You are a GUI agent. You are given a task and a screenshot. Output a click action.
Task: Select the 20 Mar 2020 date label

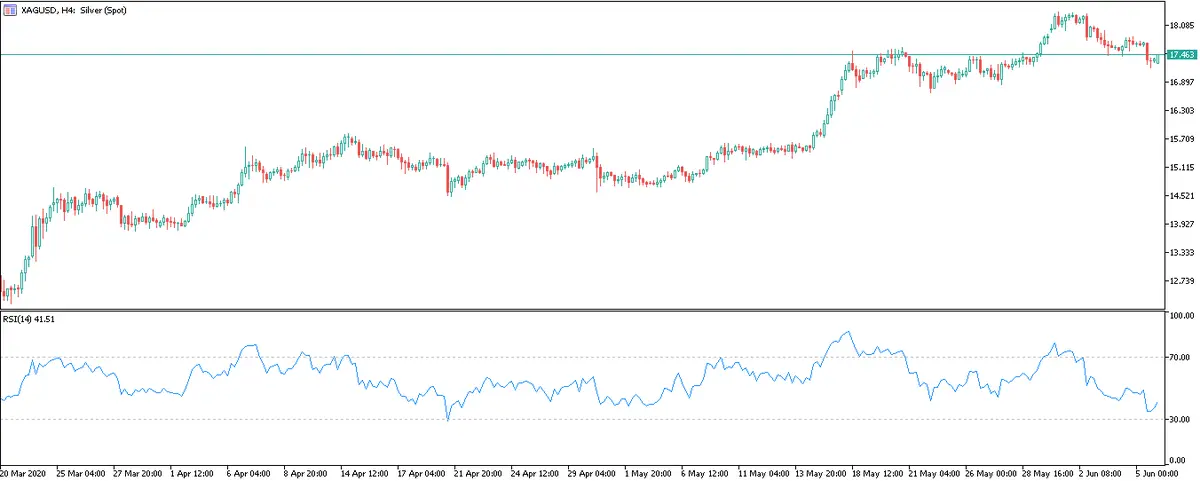(24, 473)
